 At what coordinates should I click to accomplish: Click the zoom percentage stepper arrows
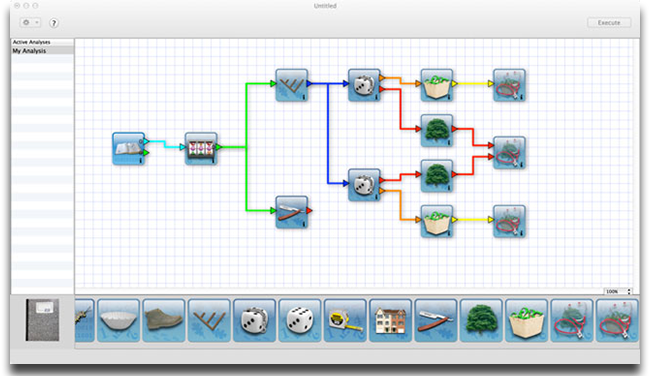click(629, 291)
